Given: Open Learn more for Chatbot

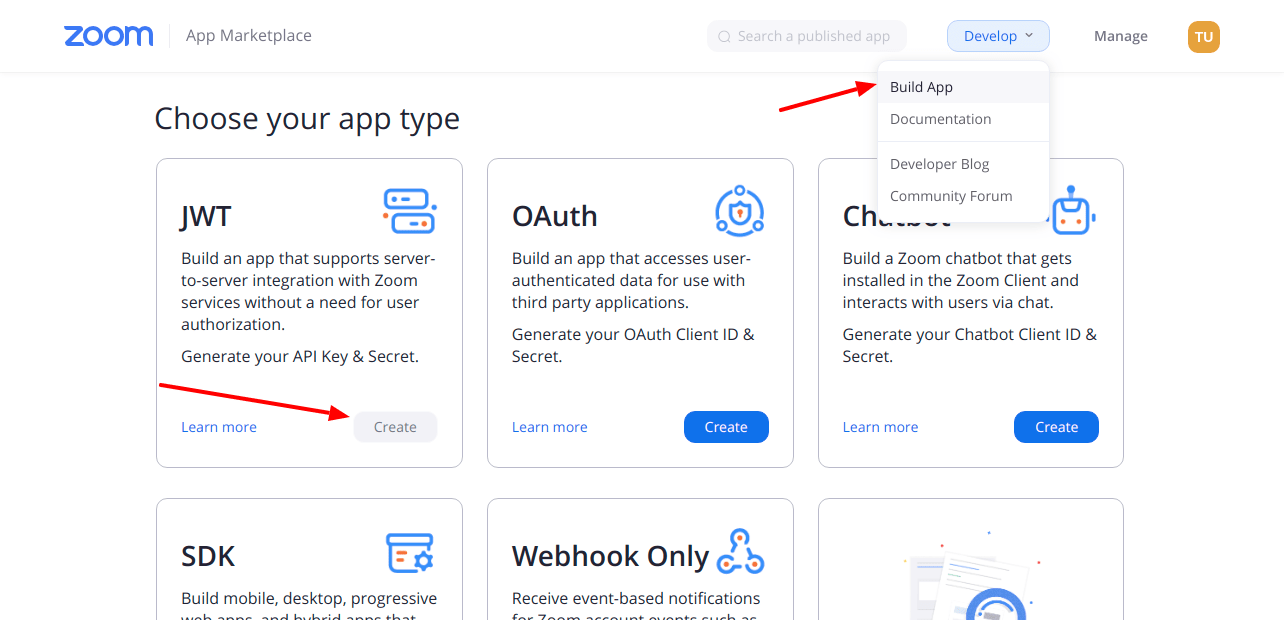Looking at the screenshot, I should (x=880, y=427).
